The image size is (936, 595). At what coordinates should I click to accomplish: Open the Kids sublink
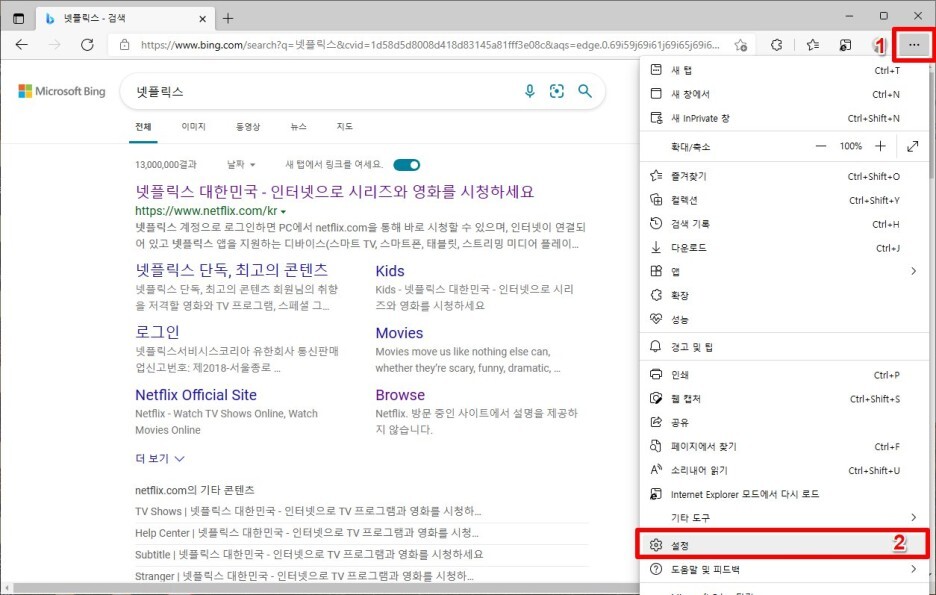click(390, 271)
